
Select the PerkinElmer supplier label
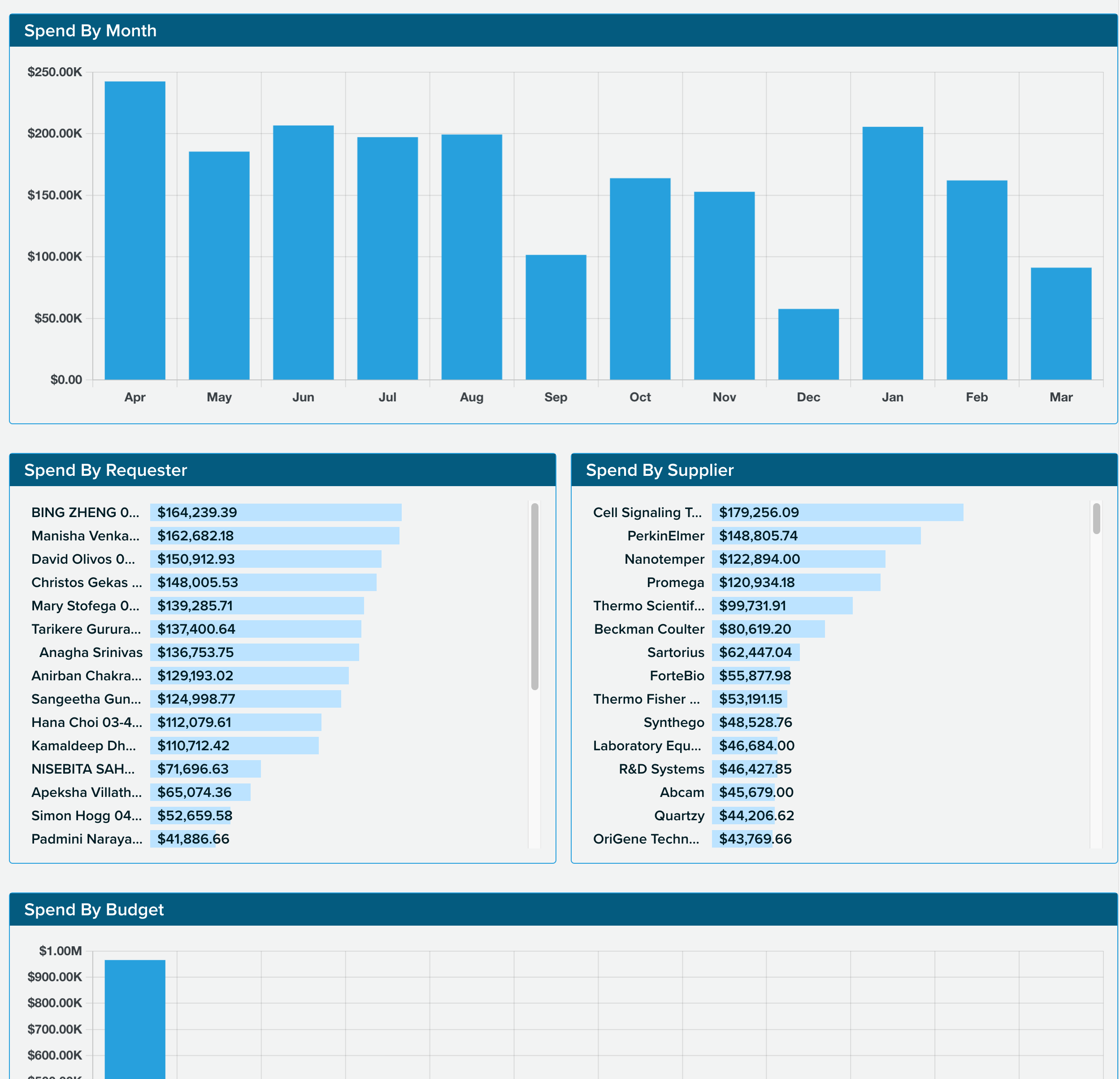pyautogui.click(x=666, y=535)
